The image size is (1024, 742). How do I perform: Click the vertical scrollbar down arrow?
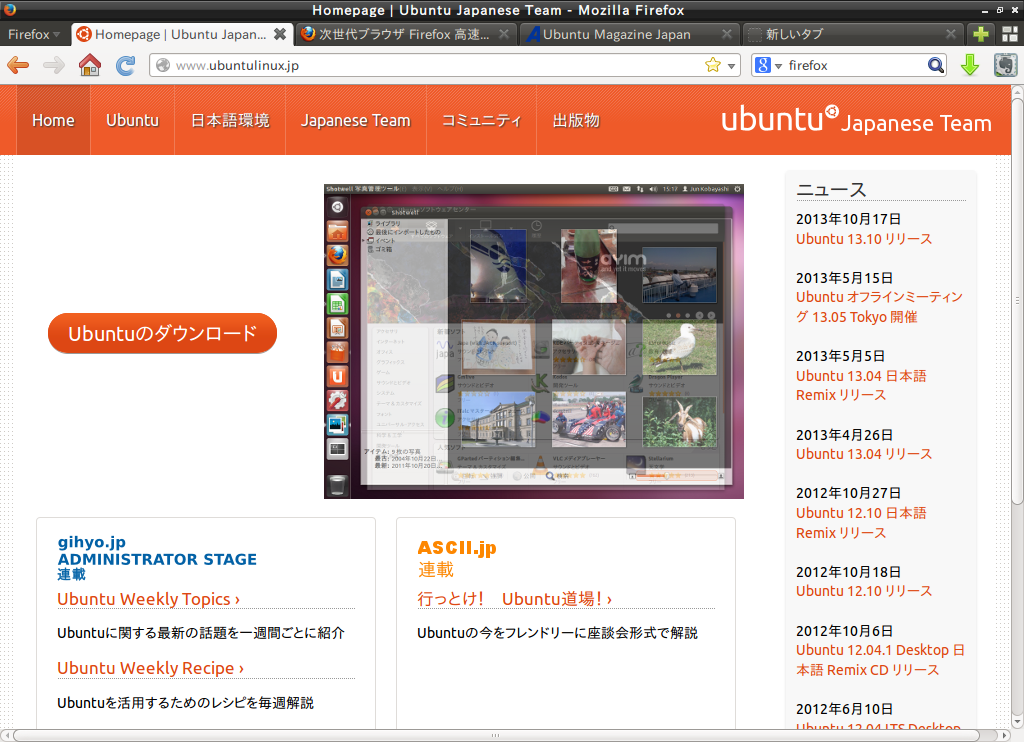1017,722
